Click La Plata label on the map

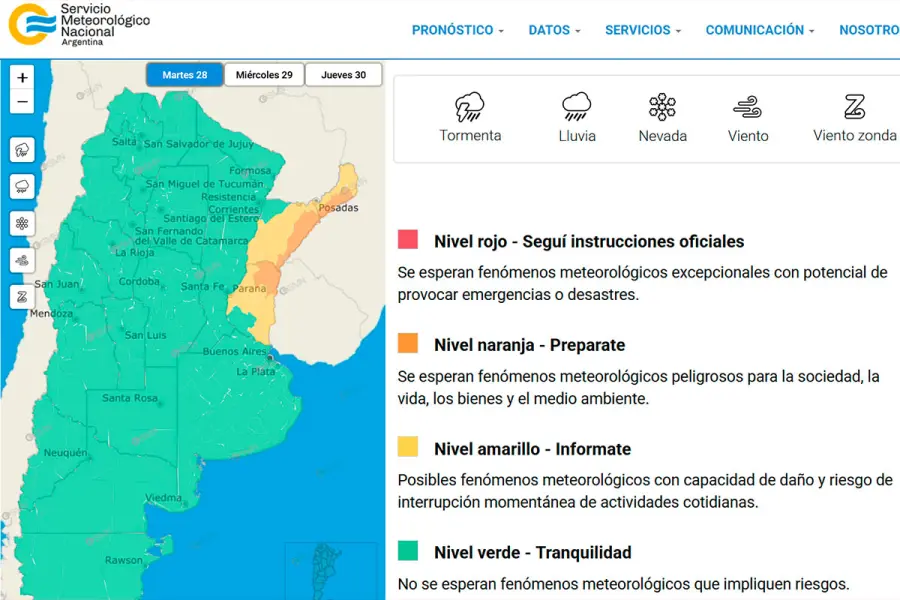[x=256, y=371]
